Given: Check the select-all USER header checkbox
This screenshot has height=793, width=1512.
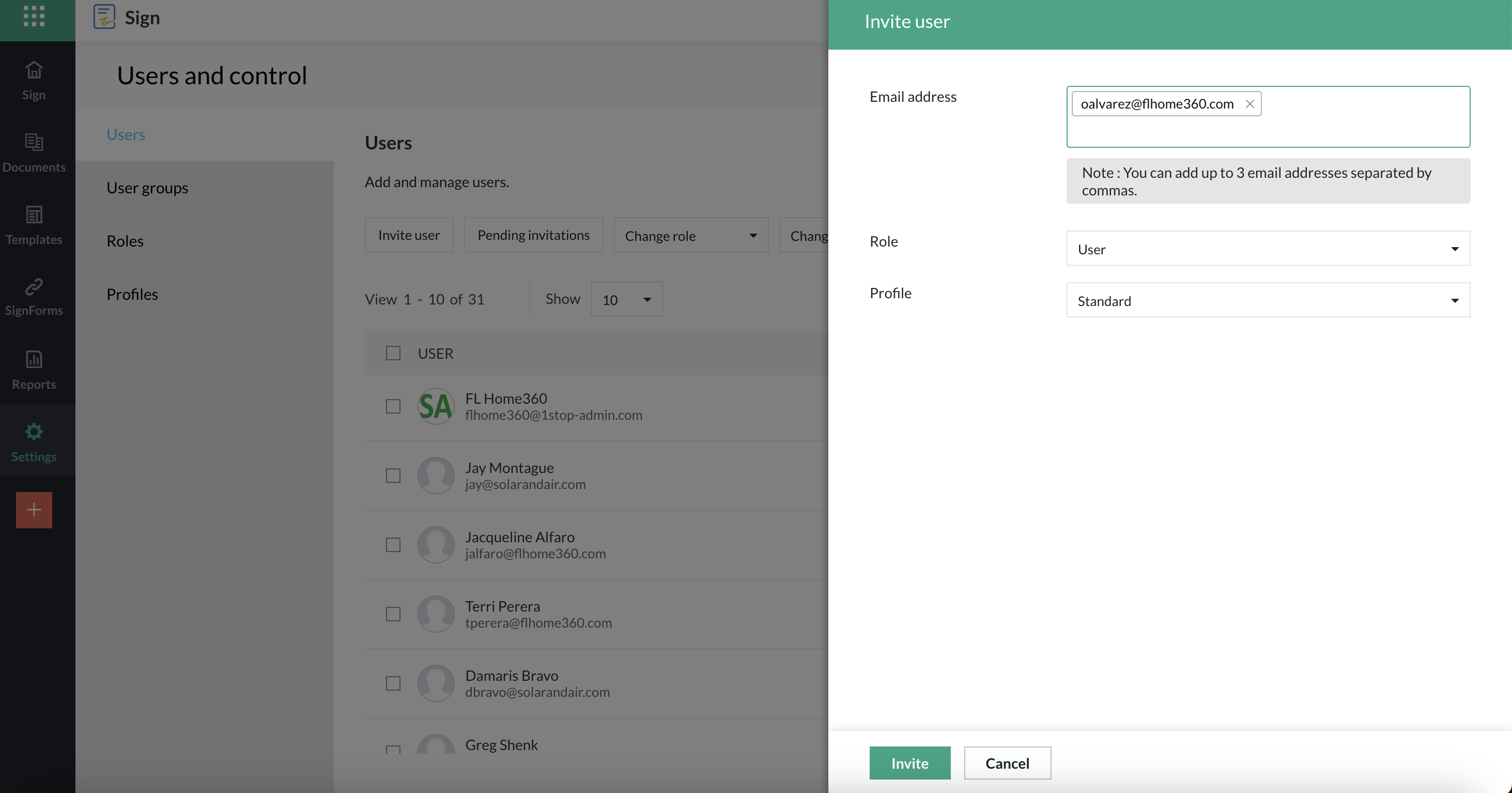Looking at the screenshot, I should 393,353.
